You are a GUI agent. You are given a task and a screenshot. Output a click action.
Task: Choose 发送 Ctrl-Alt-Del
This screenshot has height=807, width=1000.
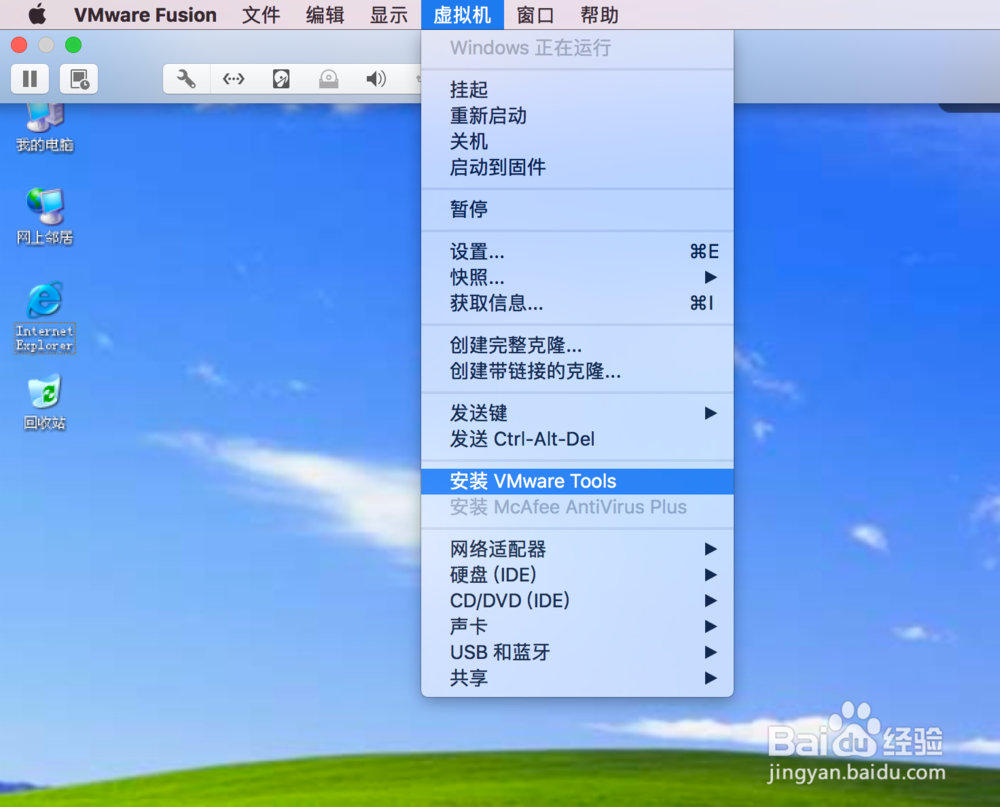[531, 438]
